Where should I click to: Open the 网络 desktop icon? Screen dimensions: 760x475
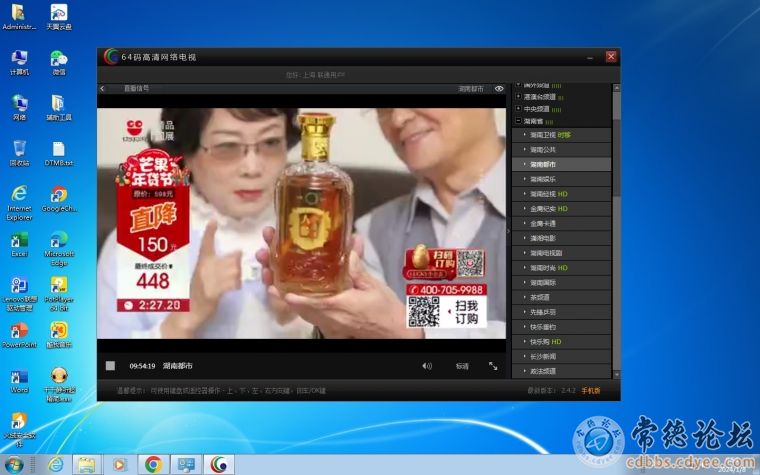(x=19, y=108)
